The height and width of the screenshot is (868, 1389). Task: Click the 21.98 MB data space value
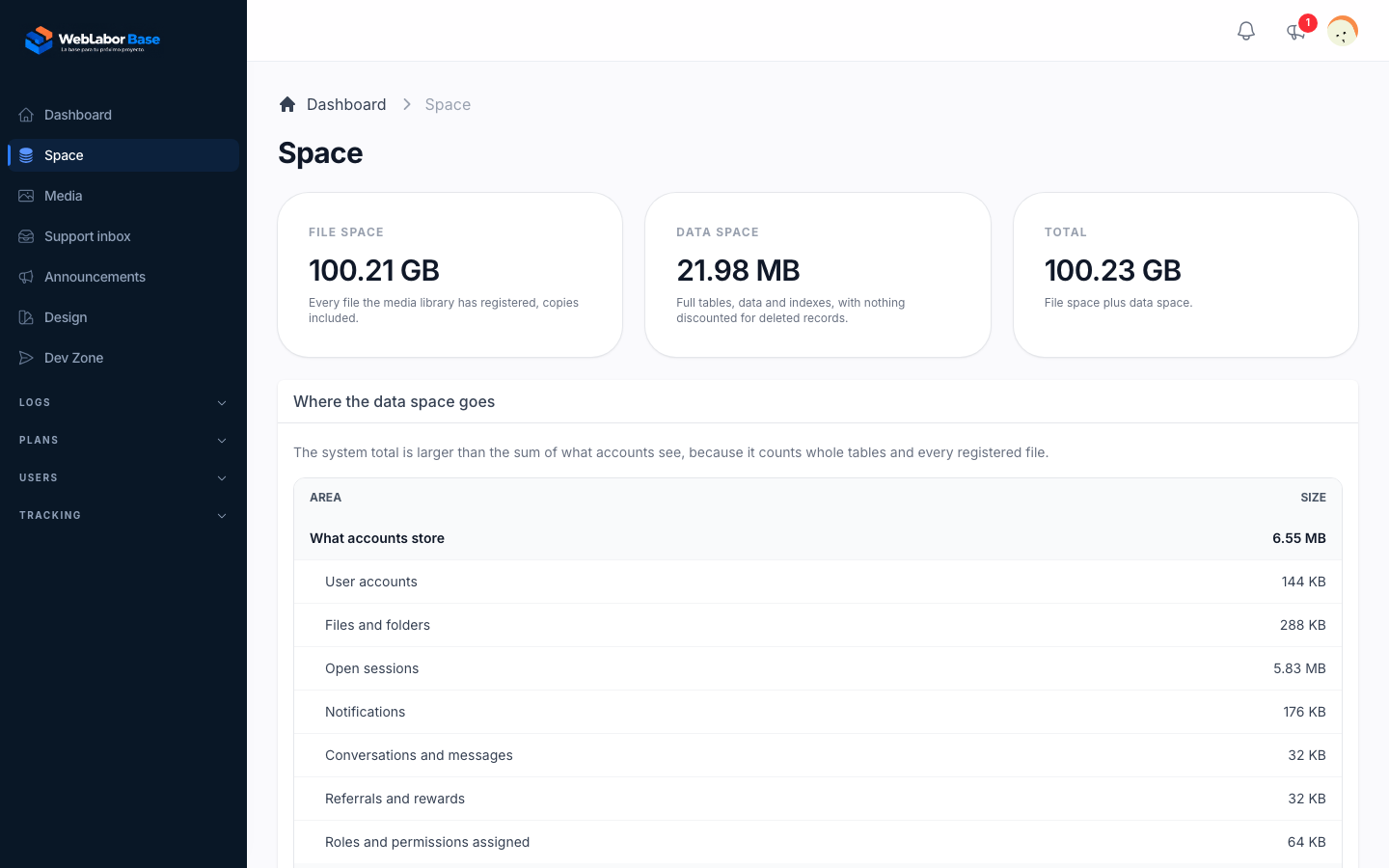click(x=738, y=270)
